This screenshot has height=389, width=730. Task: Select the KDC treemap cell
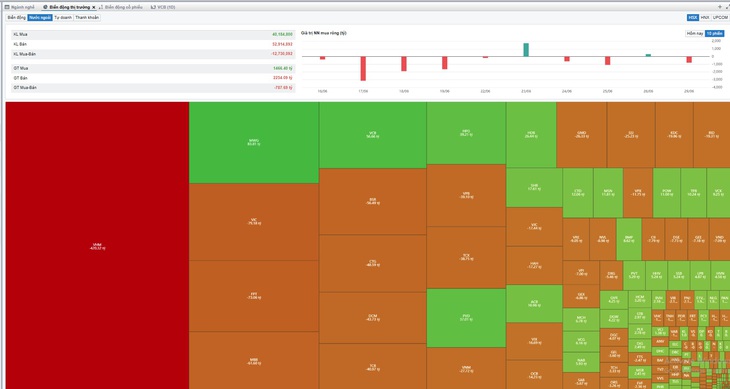674,134
